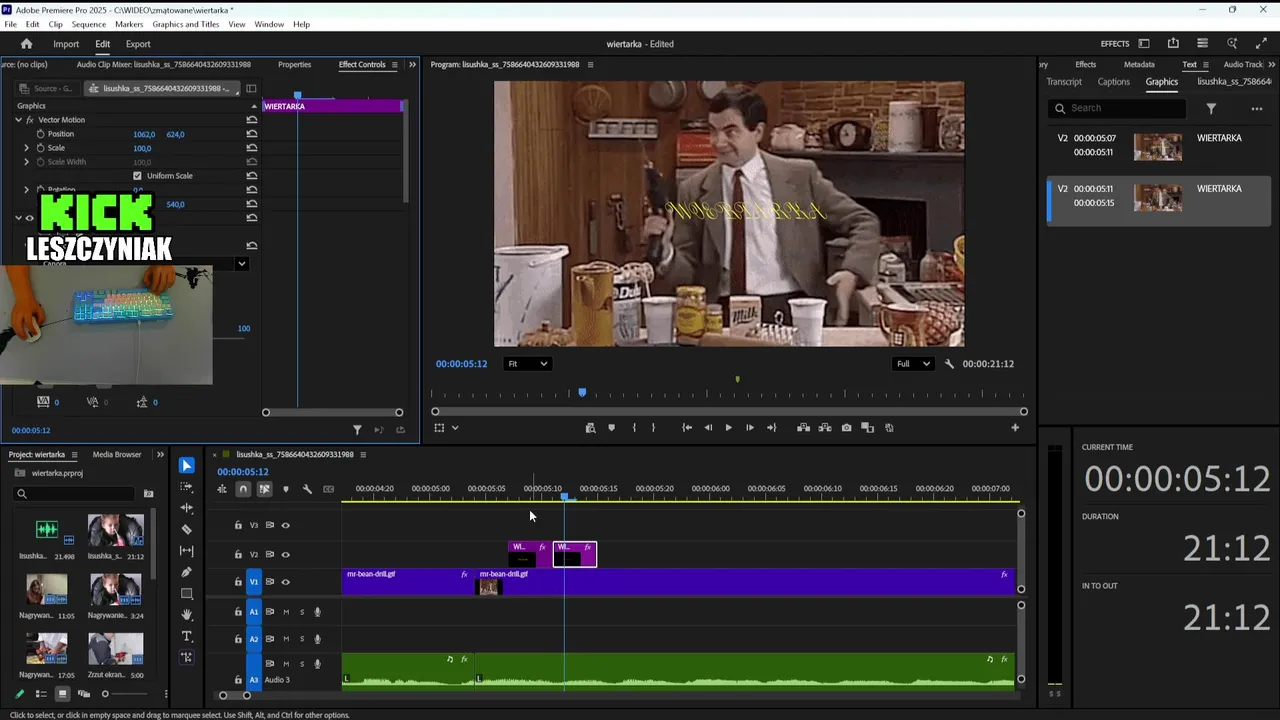Select the Pen tool
1280x720 pixels.
pyautogui.click(x=187, y=572)
